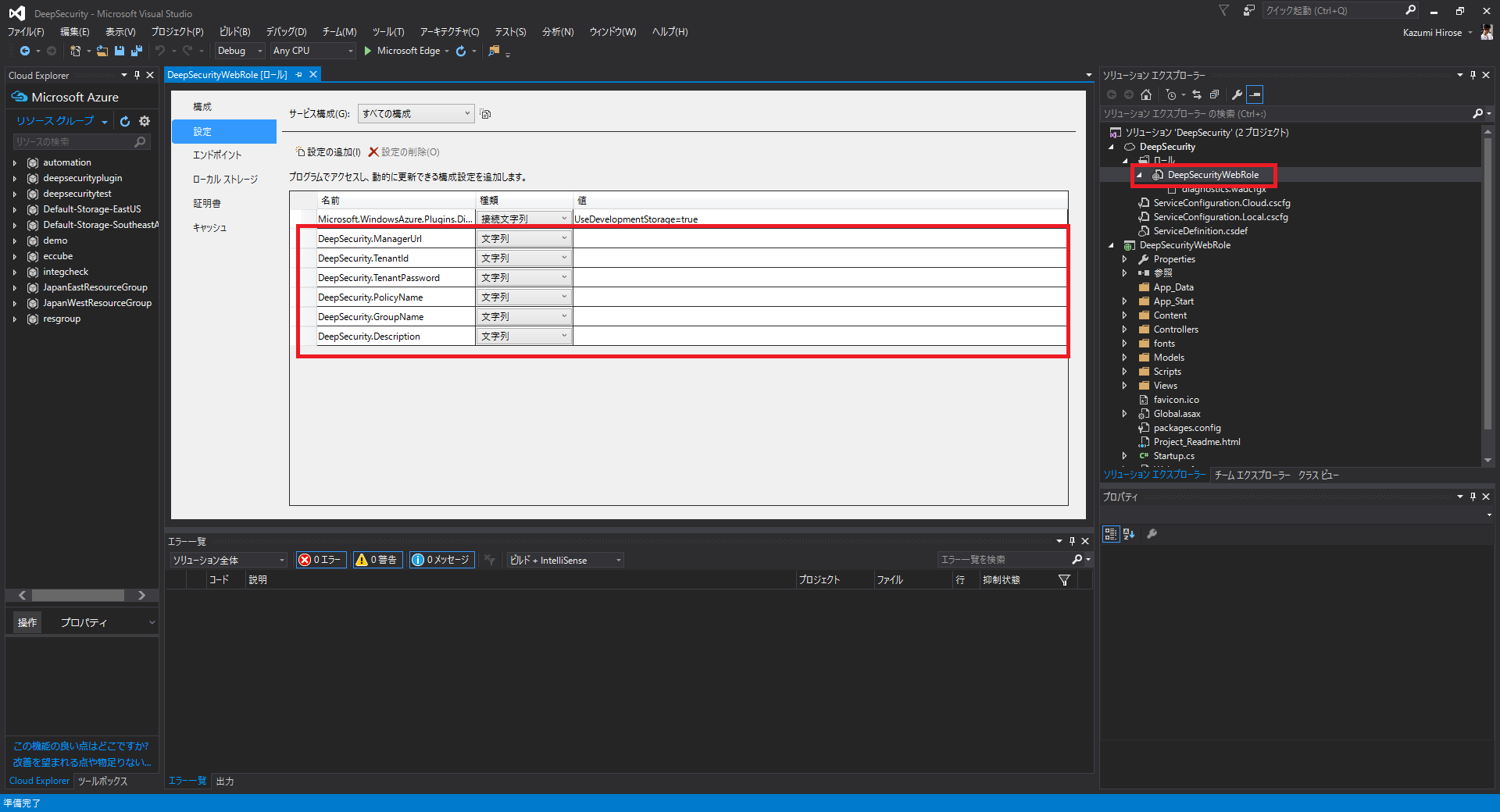Switch to the Output tab at bottom
Screen dimensions: 1500x812
(x=225, y=781)
